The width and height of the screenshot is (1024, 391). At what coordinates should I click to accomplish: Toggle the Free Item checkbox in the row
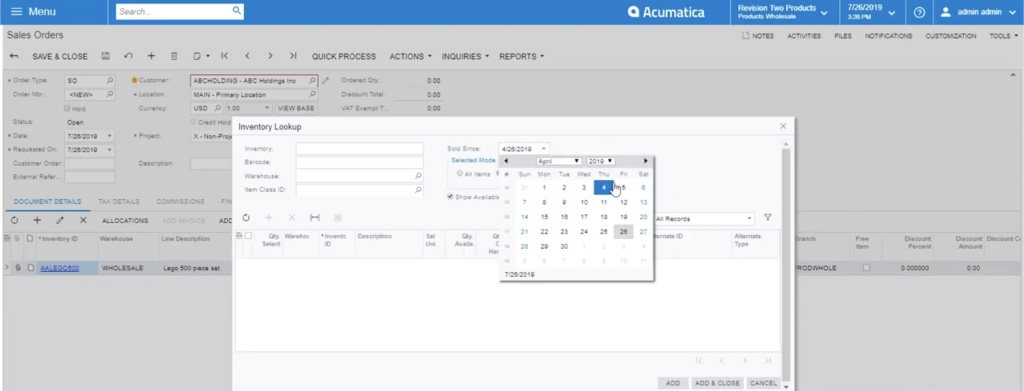(867, 268)
